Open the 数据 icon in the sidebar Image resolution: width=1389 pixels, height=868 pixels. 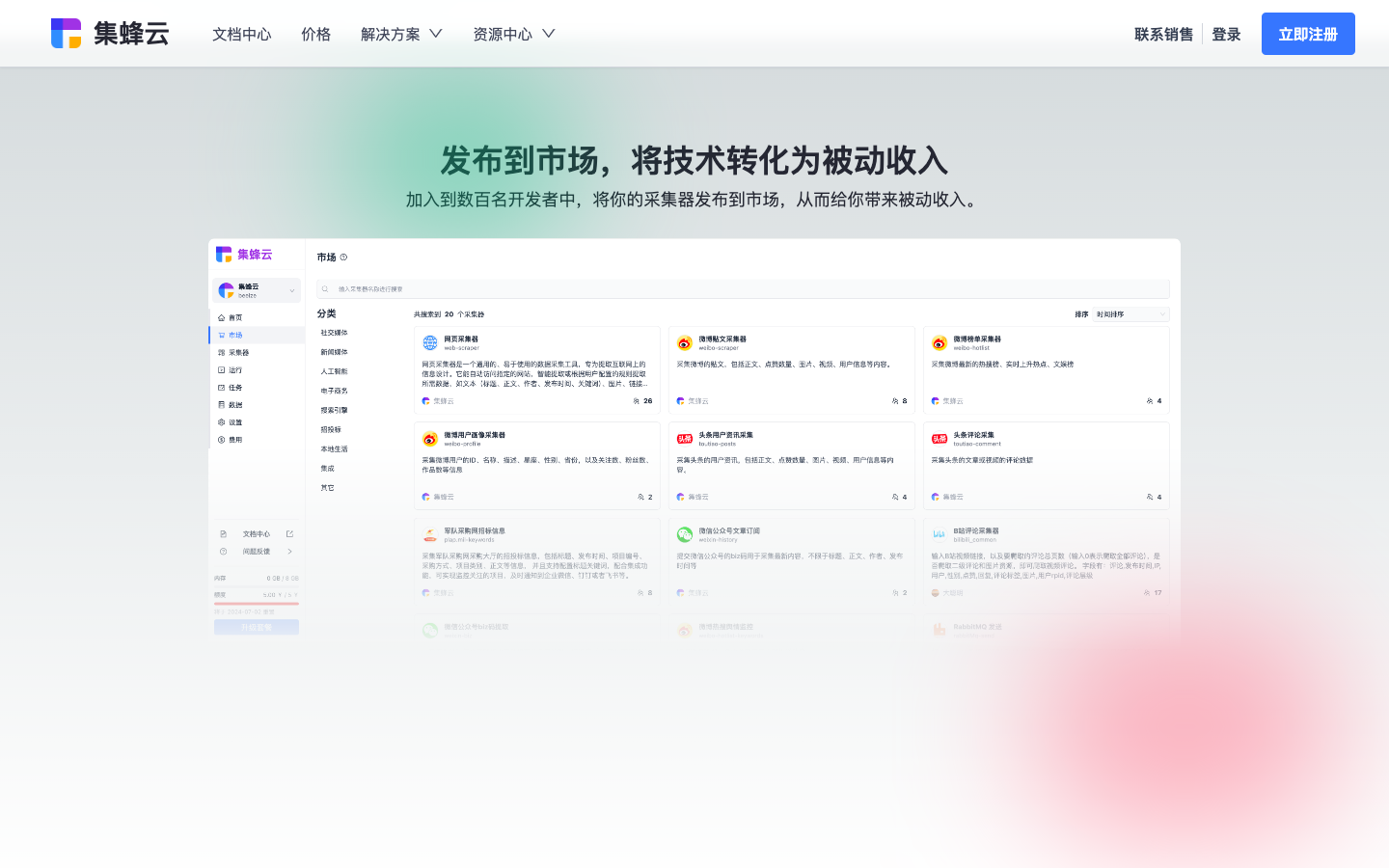221,405
